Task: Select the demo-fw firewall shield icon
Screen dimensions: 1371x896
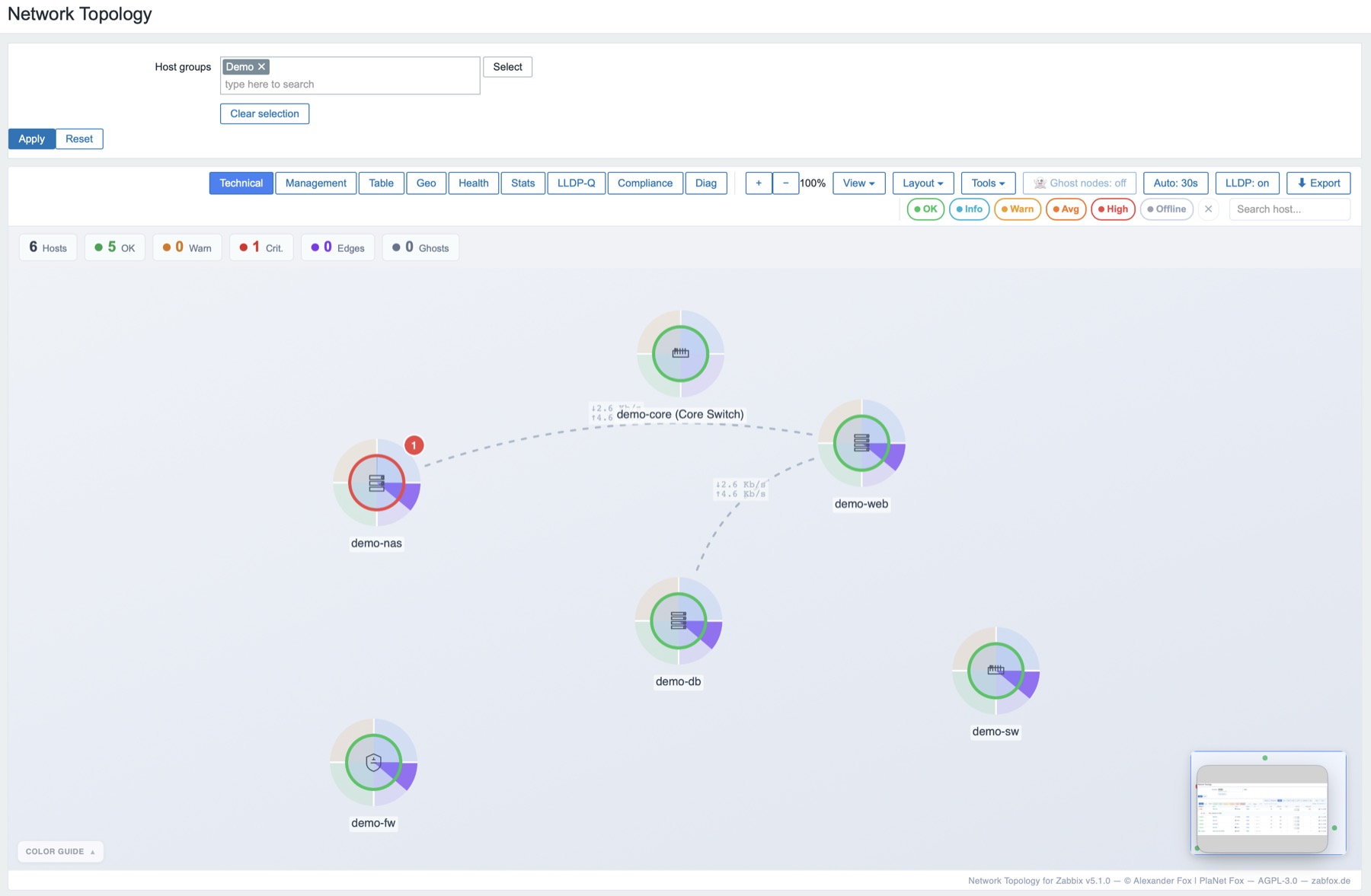Action: point(373,762)
